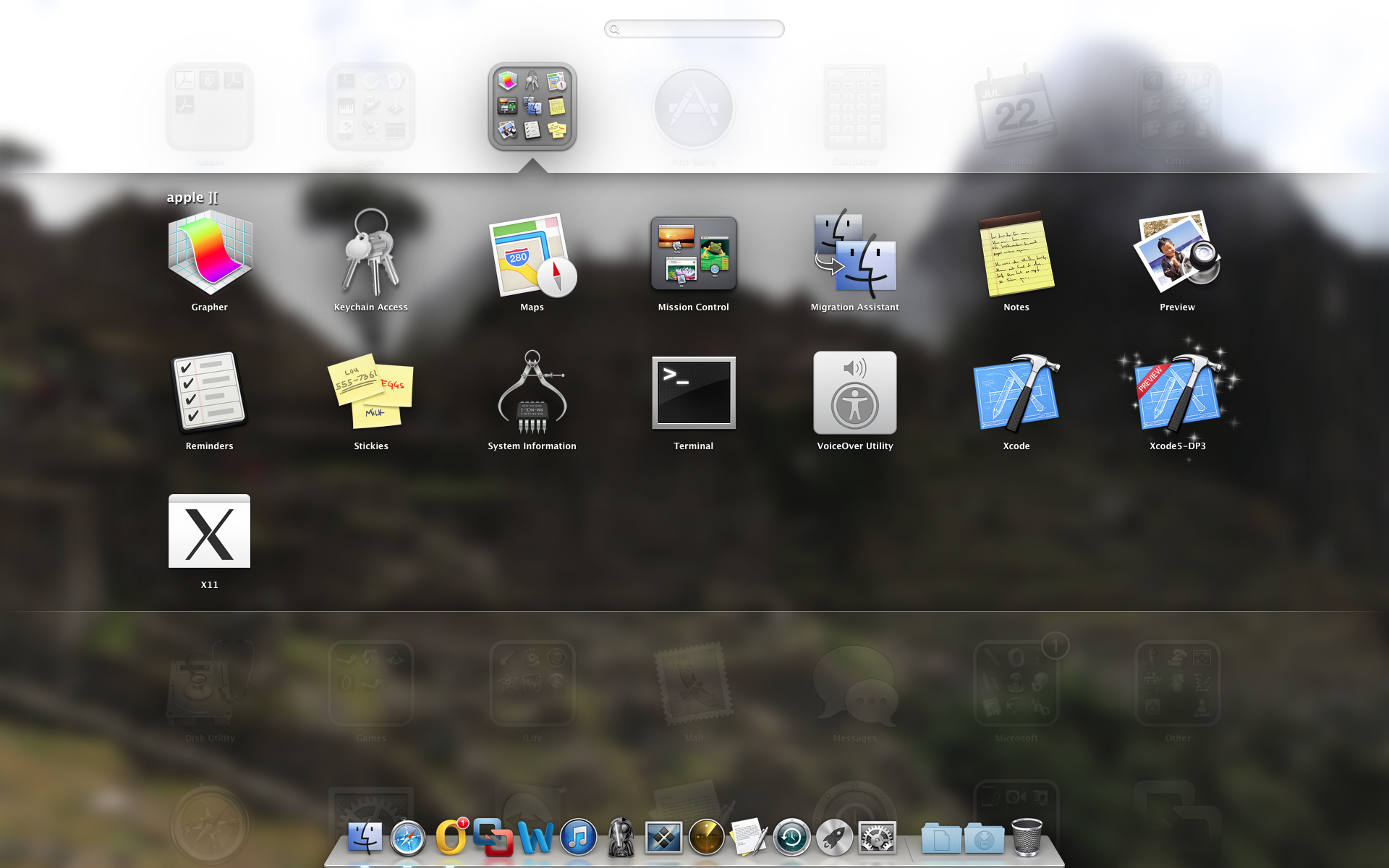Launch Safari from the Dock
The image size is (1389, 868).
pos(408,838)
